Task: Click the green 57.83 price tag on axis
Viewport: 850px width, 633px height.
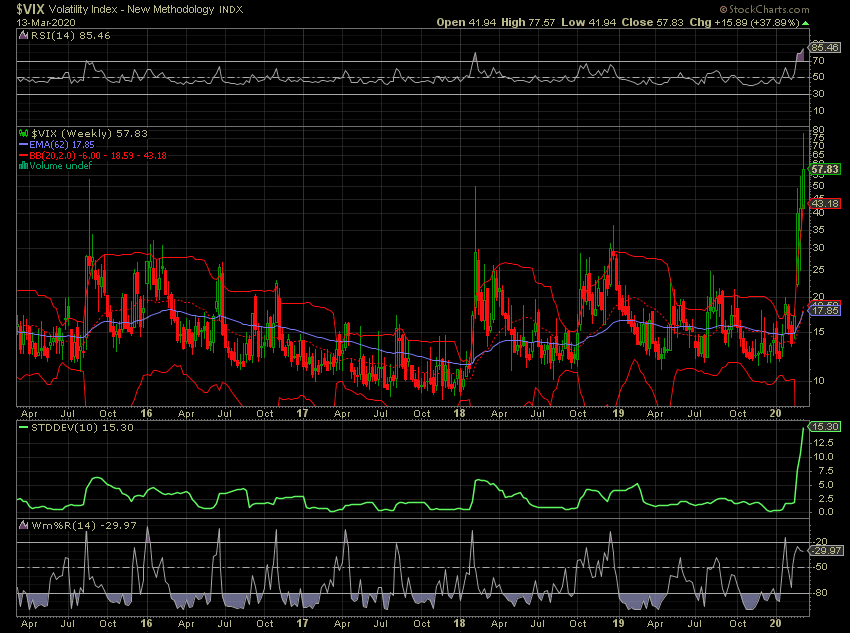Action: point(825,170)
